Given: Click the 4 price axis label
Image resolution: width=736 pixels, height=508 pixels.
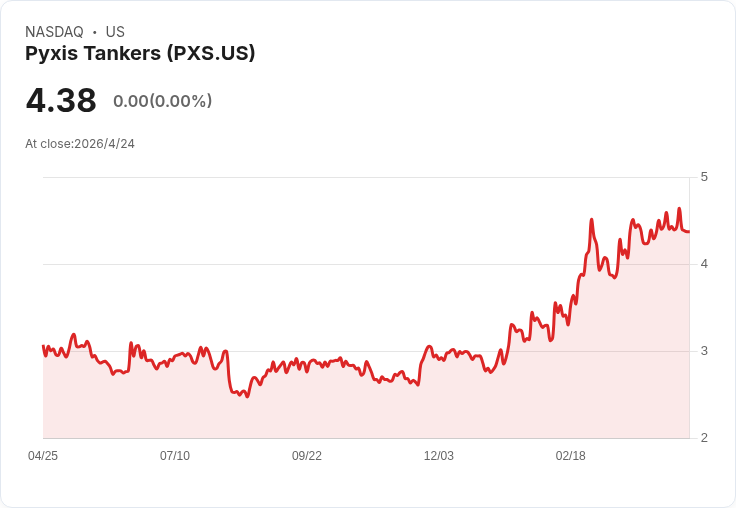Looking at the screenshot, I should 704,264.
